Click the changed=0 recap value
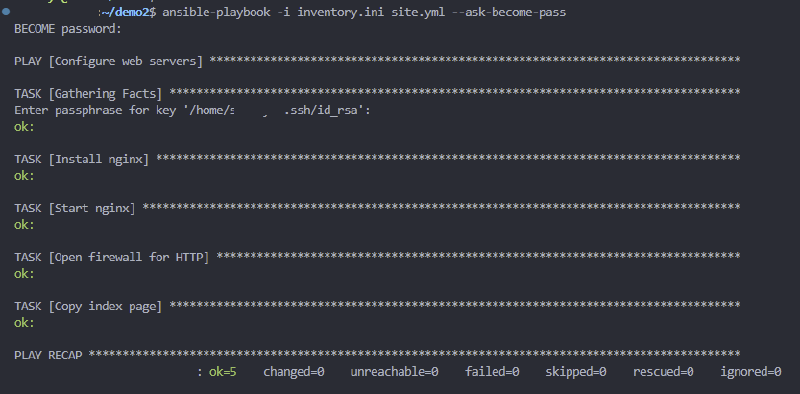This screenshot has height=394, width=800. click(x=294, y=372)
